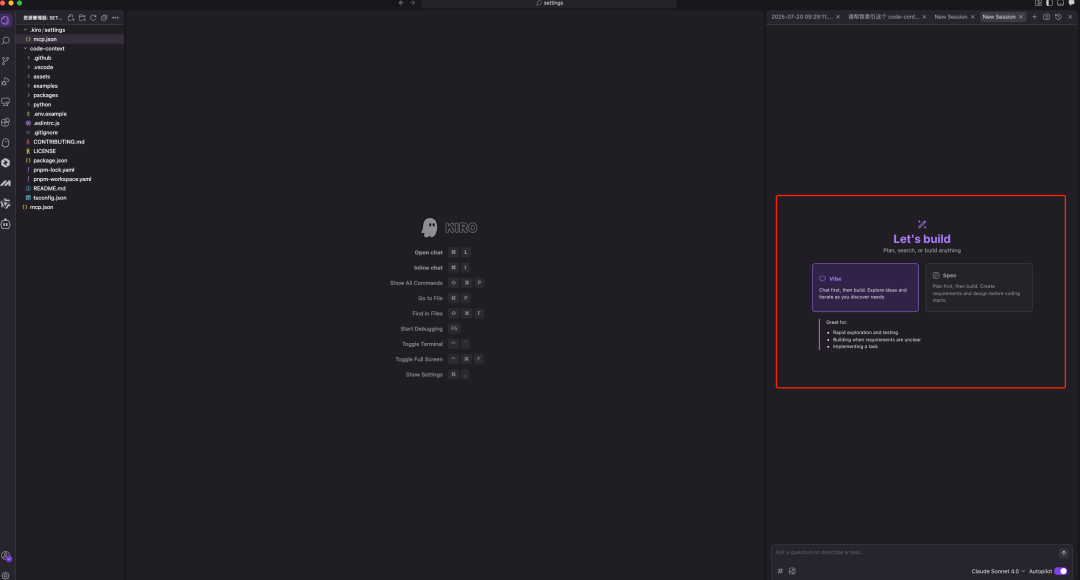Expand the assets folder
The width and height of the screenshot is (1080, 580).
tap(69, 76)
